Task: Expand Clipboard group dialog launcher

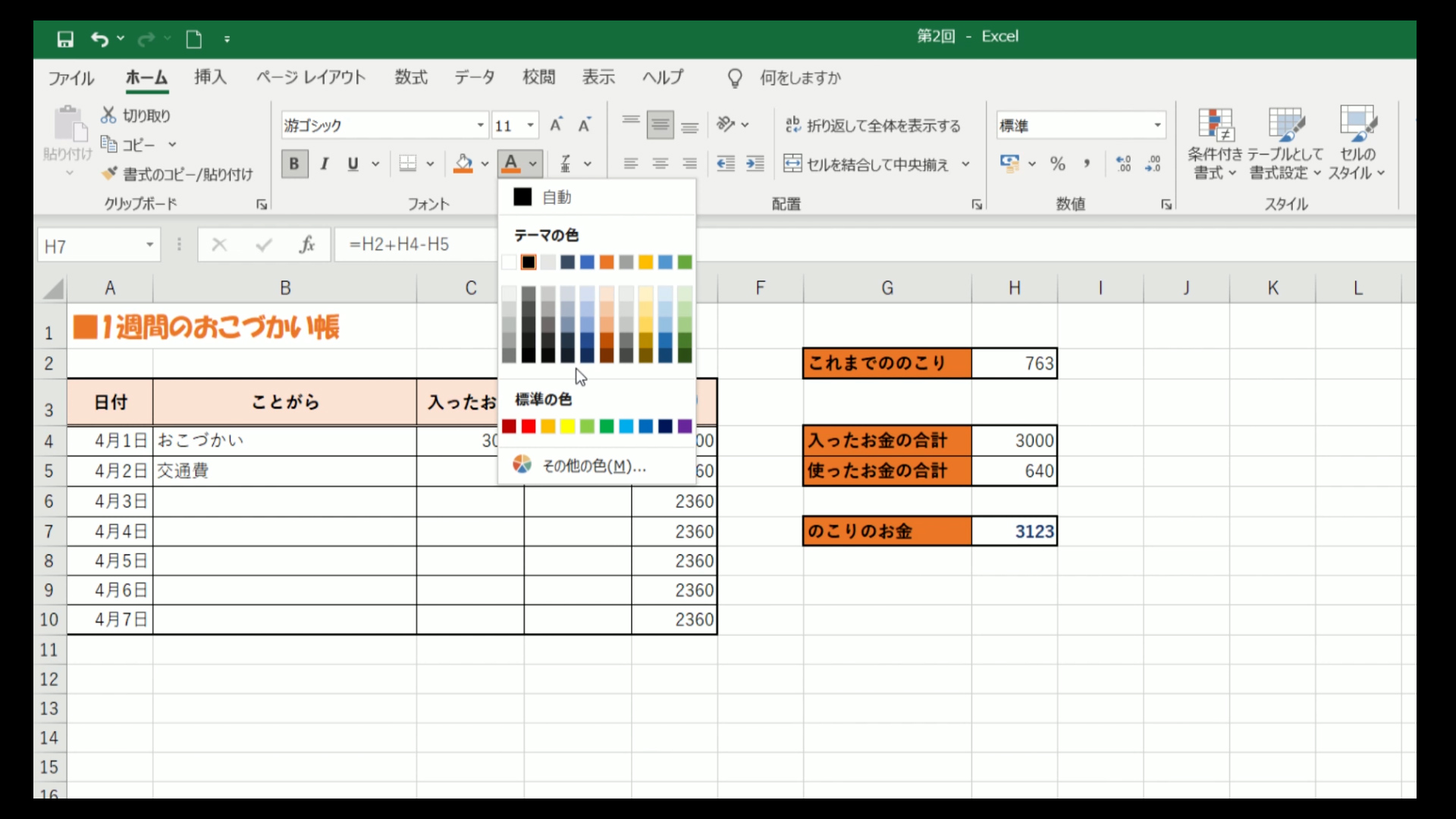Action: (x=261, y=205)
